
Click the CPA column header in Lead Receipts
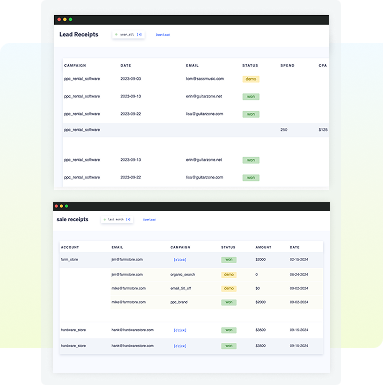(323, 66)
